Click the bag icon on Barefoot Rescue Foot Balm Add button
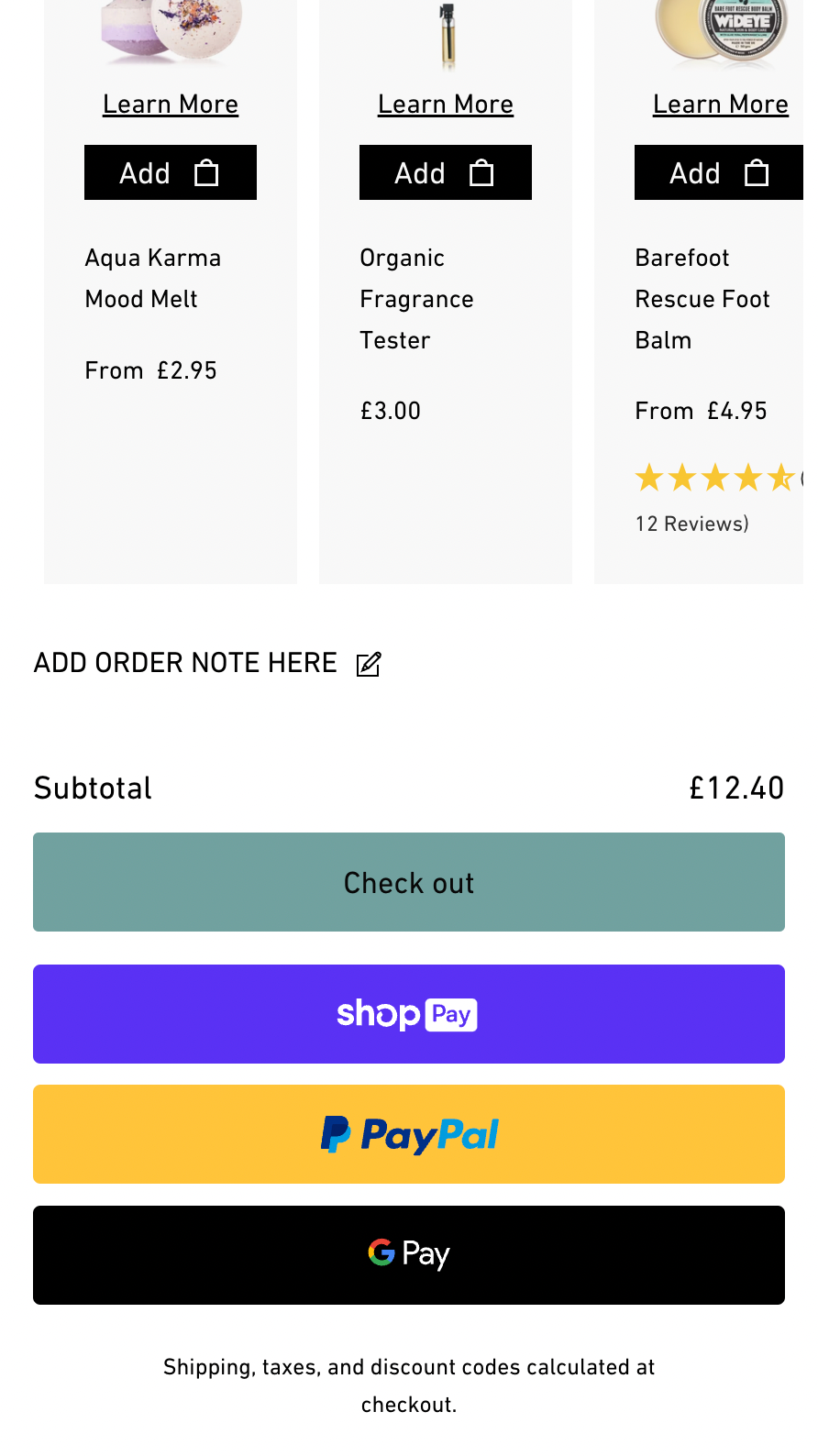This screenshot has width=818, height=1456. click(757, 173)
